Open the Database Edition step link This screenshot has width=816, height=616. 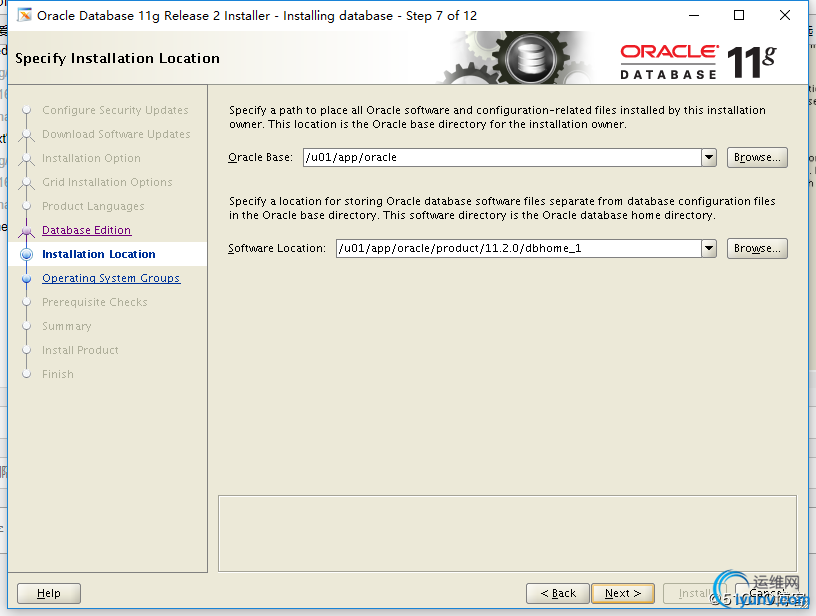click(x=86, y=230)
